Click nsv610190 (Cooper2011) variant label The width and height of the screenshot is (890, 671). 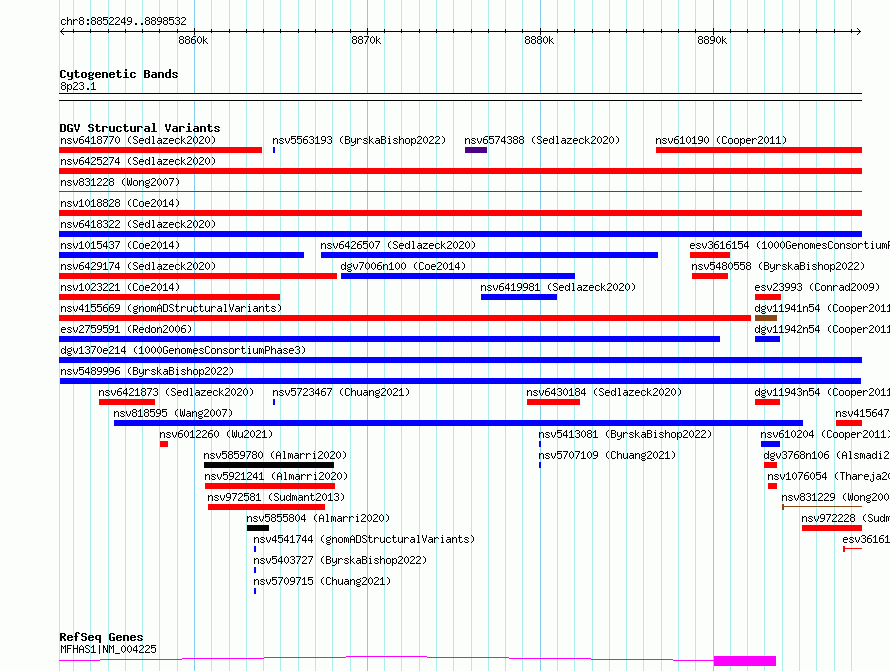pyautogui.click(x=721, y=140)
